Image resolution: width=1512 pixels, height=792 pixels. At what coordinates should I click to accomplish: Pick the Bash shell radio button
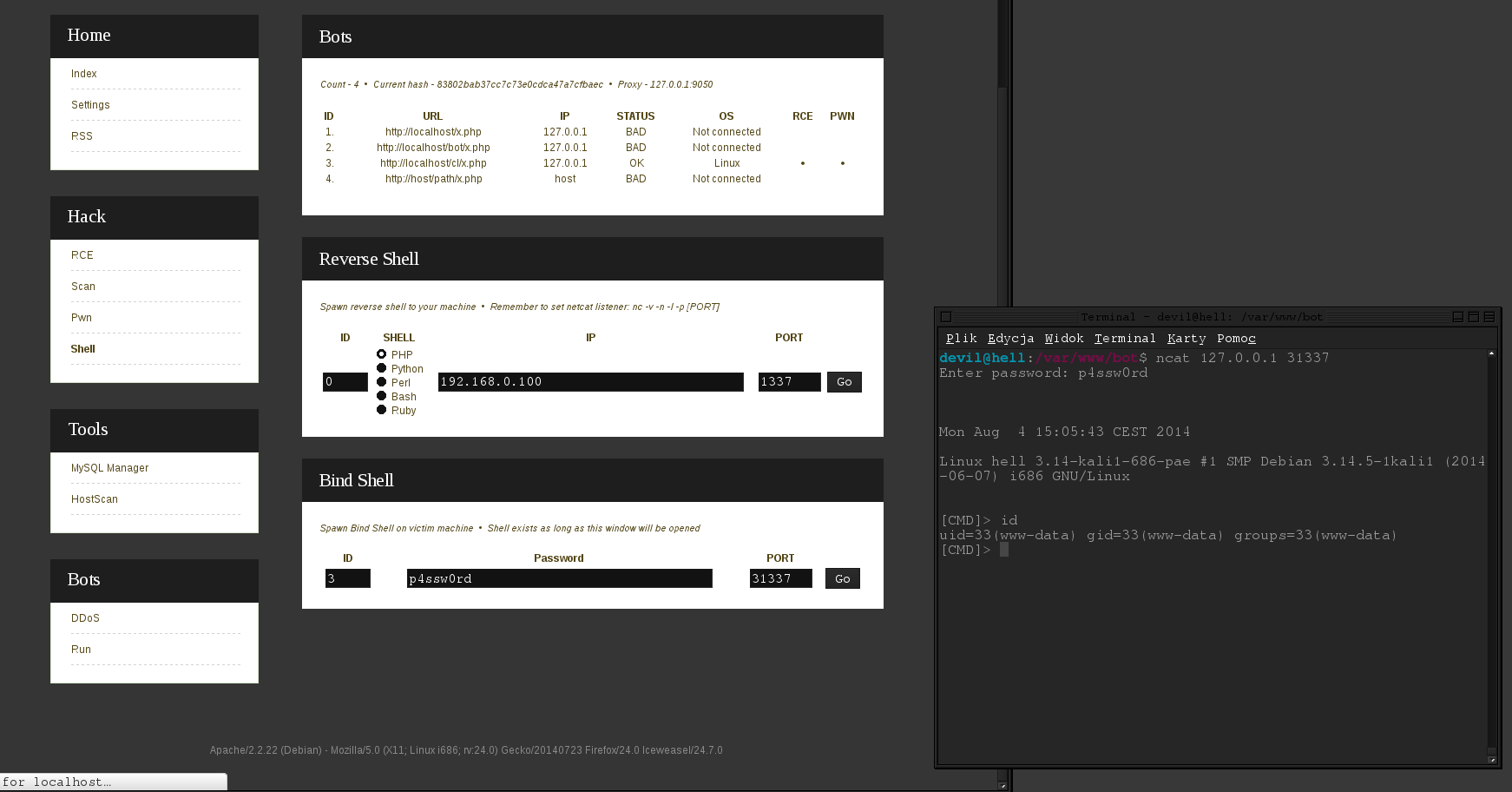tap(381, 396)
